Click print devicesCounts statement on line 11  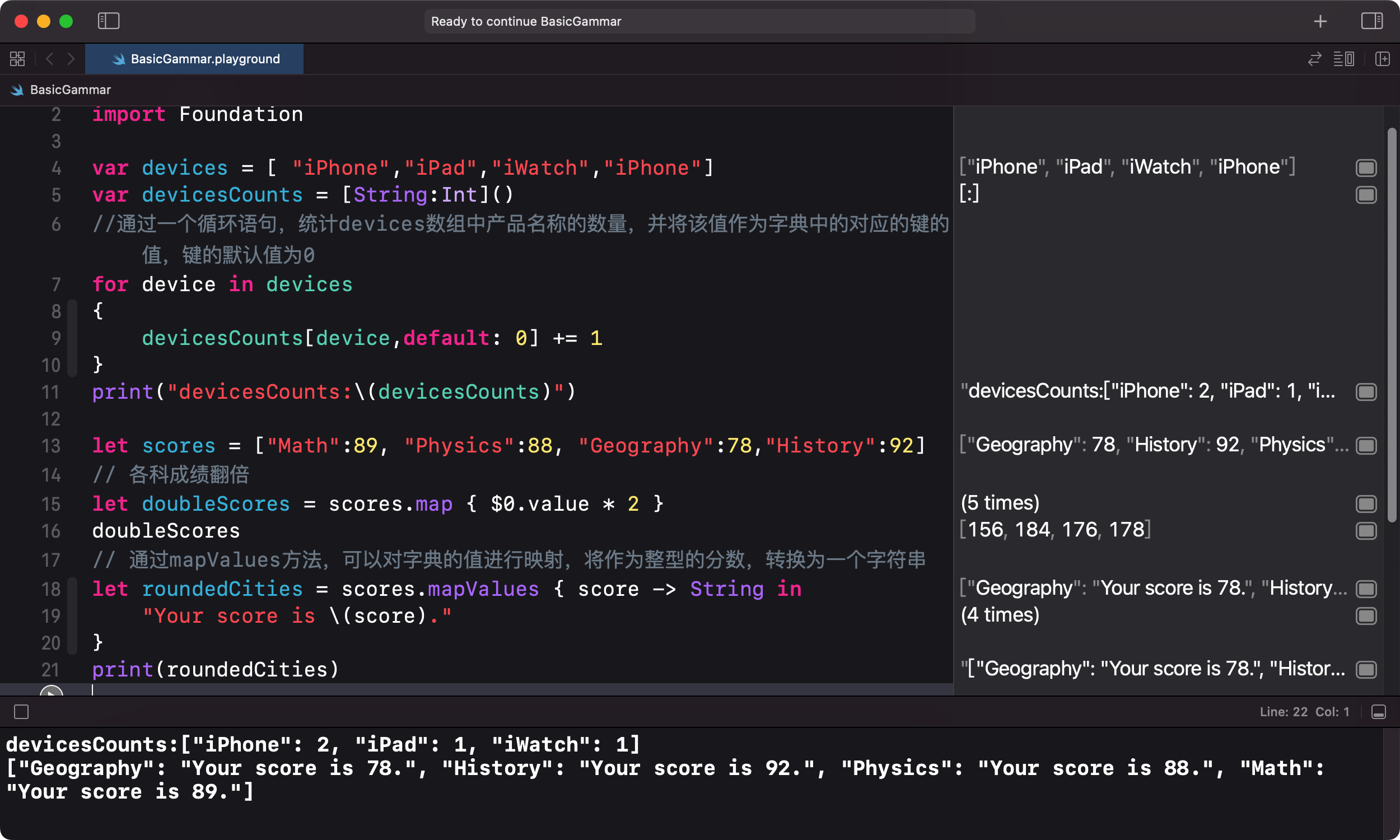(x=334, y=391)
